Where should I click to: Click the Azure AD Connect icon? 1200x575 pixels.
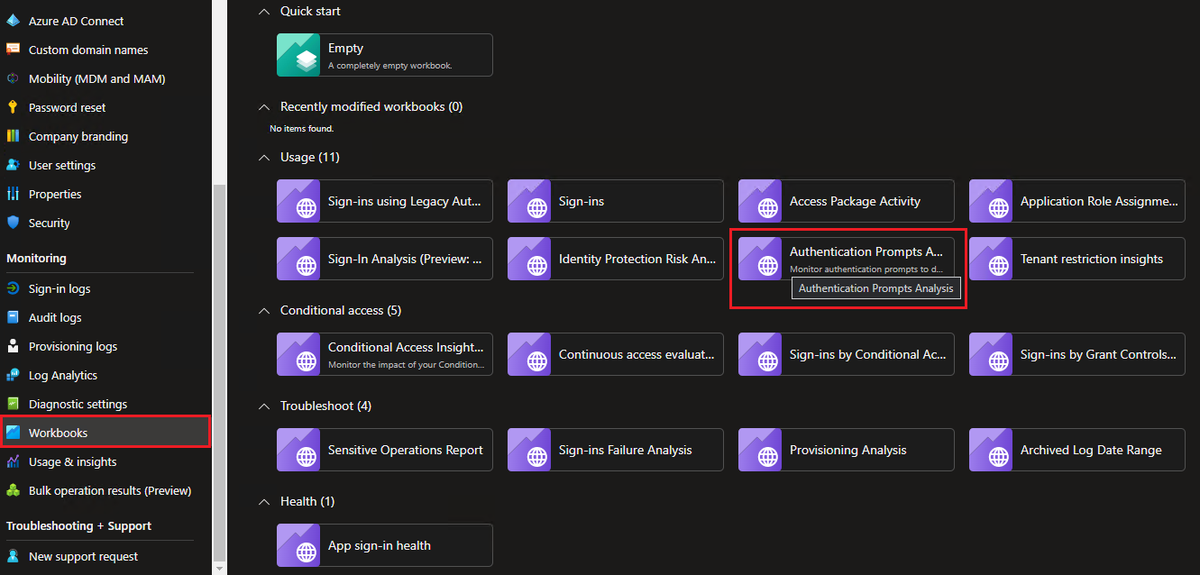pyautogui.click(x=13, y=21)
